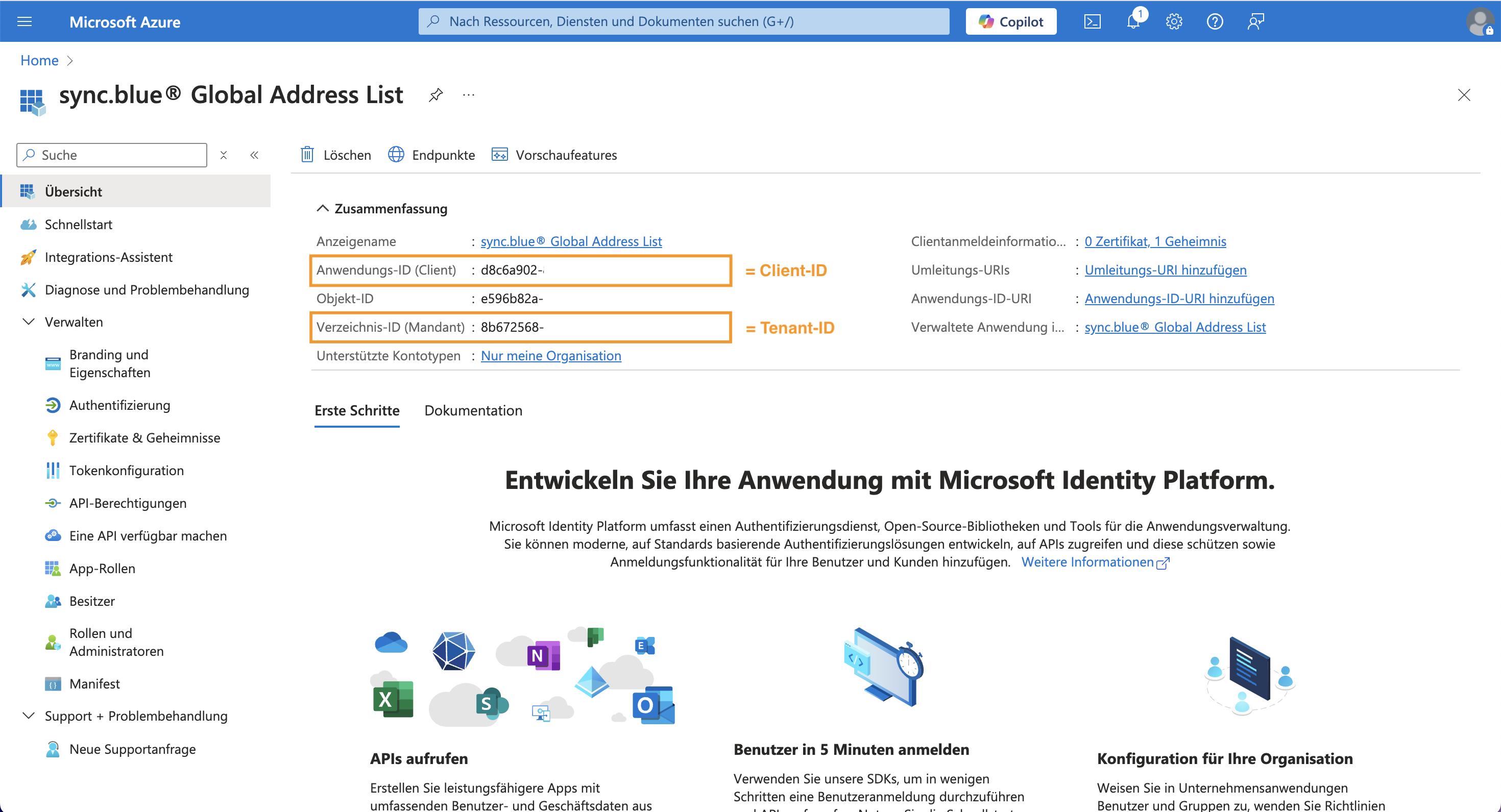Click the App-Rollen icon
The width and height of the screenshot is (1501, 812).
[x=53, y=568]
